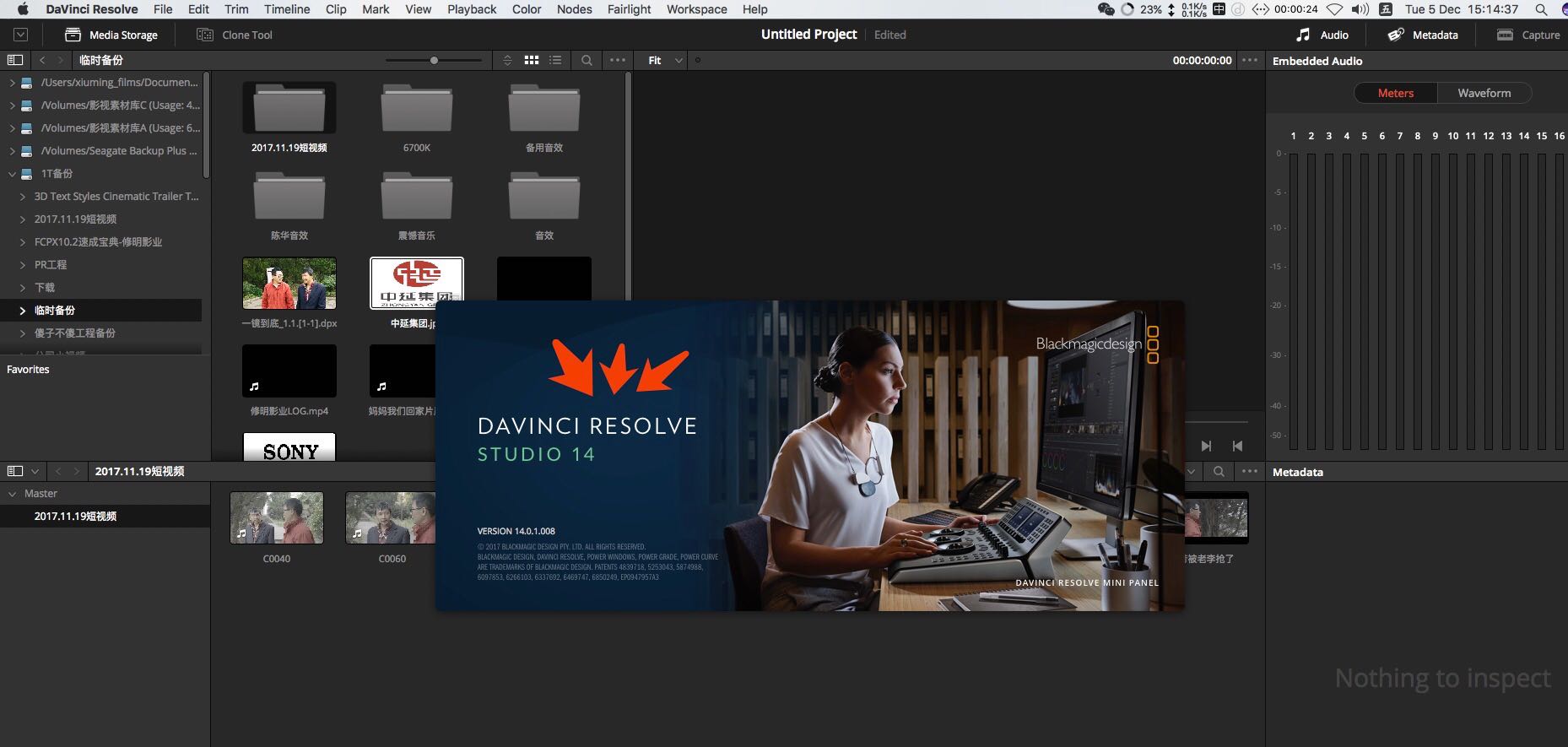1568x747 pixels.
Task: Select clip C0060 in the media pool
Action: point(391,518)
